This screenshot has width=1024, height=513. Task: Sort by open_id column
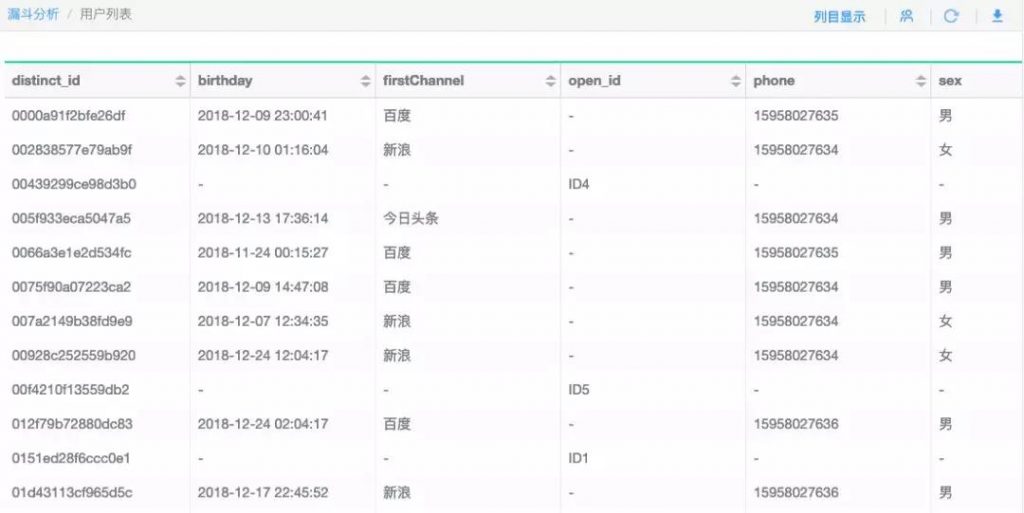[736, 81]
